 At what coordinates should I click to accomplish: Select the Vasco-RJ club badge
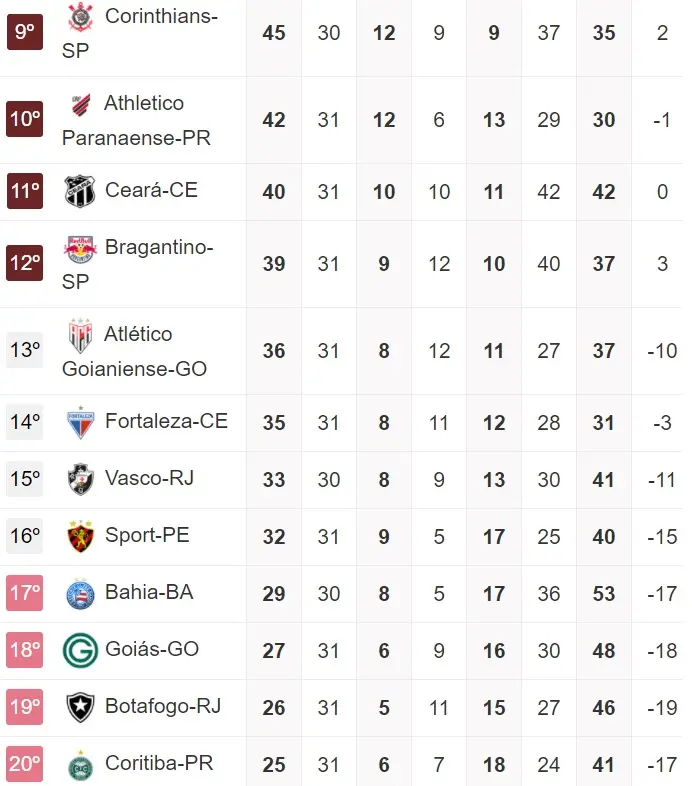click(x=80, y=479)
